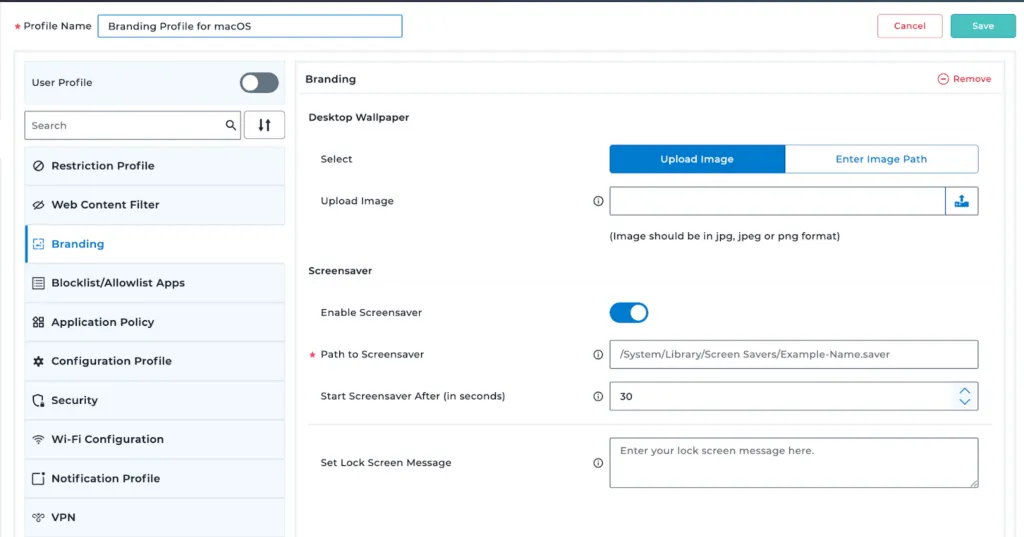Click the Profile Name input field

pos(250,26)
